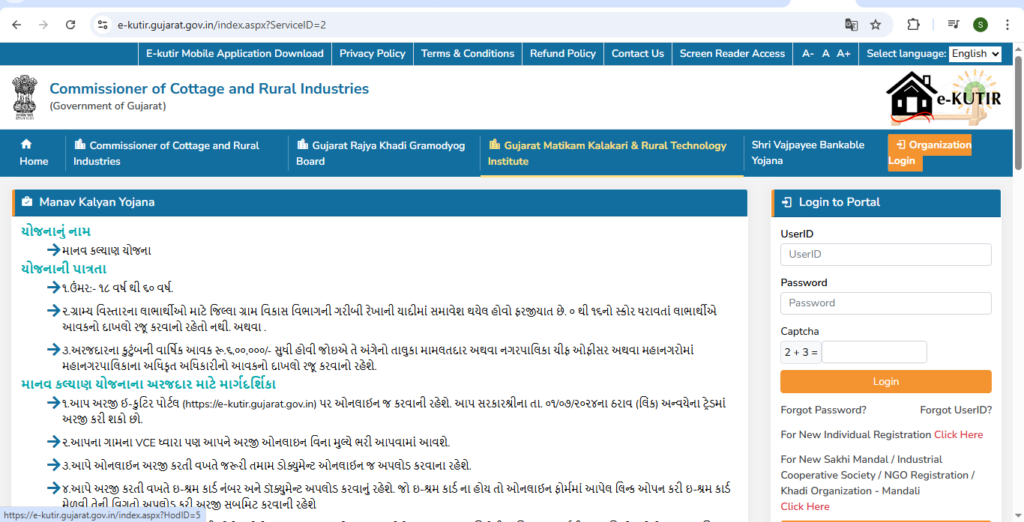Open E-kutir Mobile Application Download link
This screenshot has height=522, width=1024.
point(234,54)
